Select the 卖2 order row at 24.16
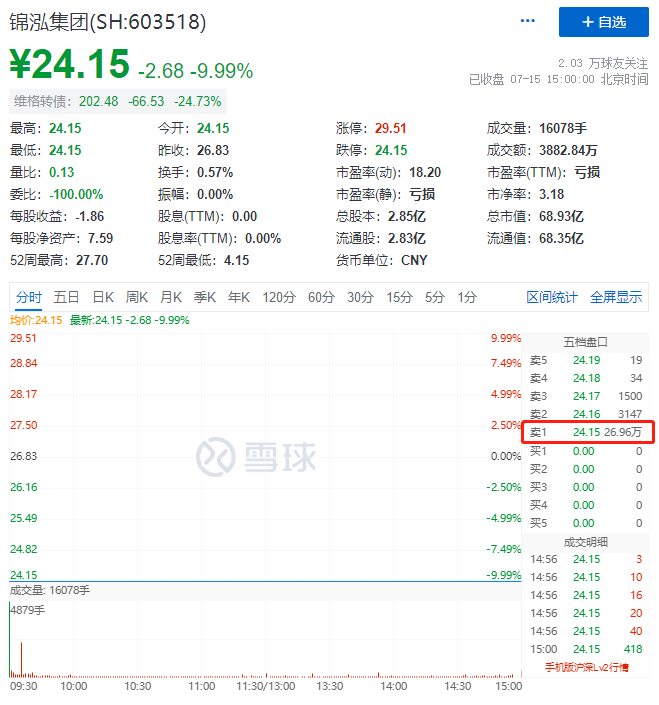 (x=585, y=414)
